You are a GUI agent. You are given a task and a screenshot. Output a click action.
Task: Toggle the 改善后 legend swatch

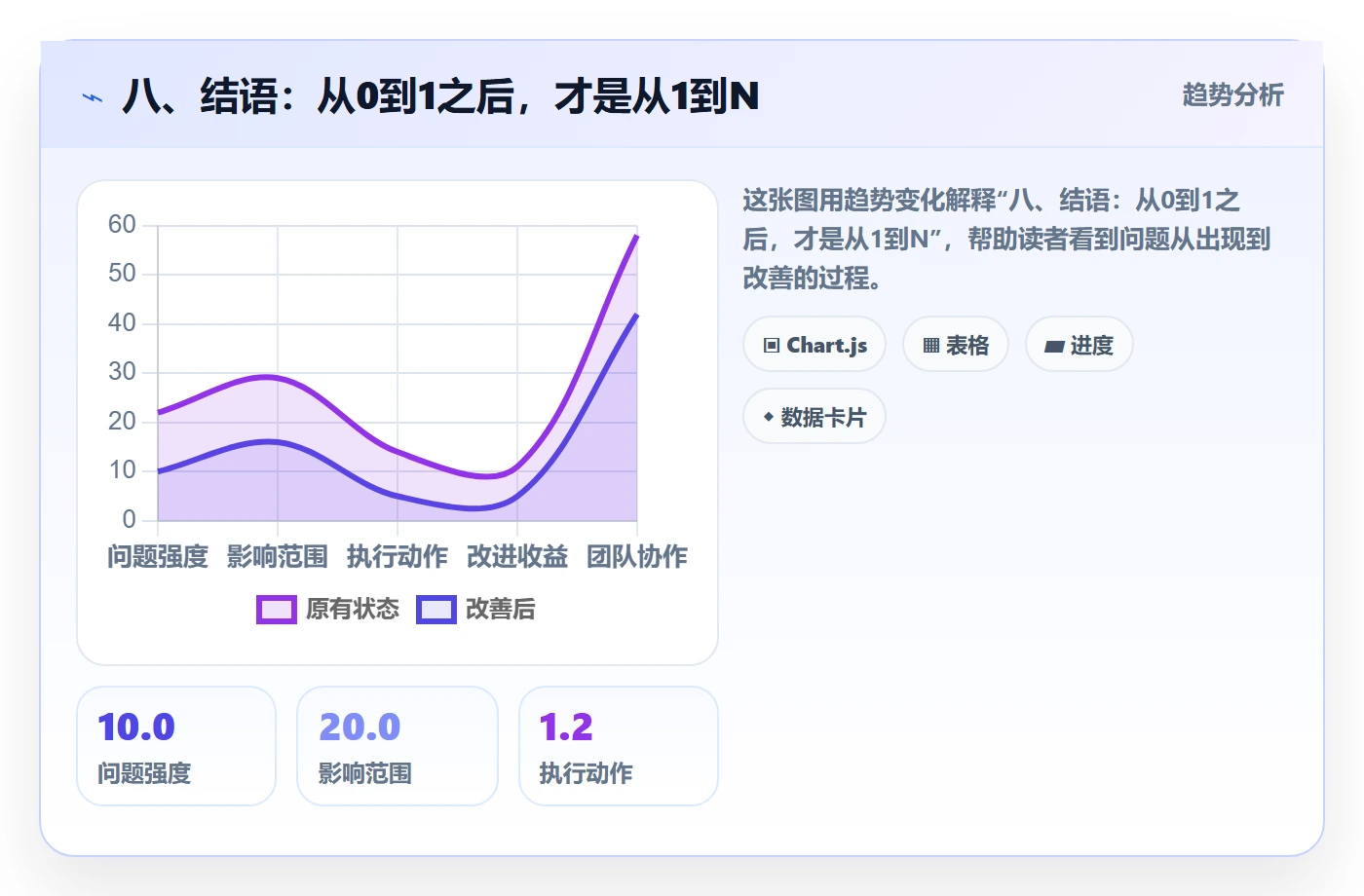436,610
